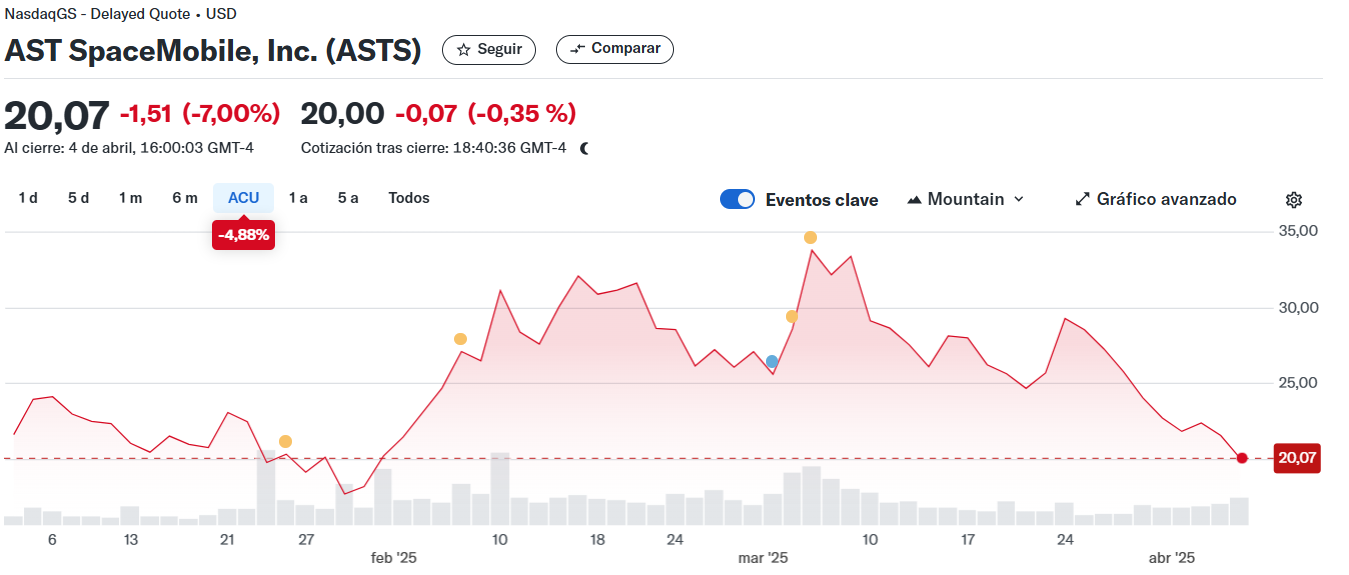Click the orange event marker left of the 10 feb label
The height and width of the screenshot is (575, 1349).
pos(460,339)
